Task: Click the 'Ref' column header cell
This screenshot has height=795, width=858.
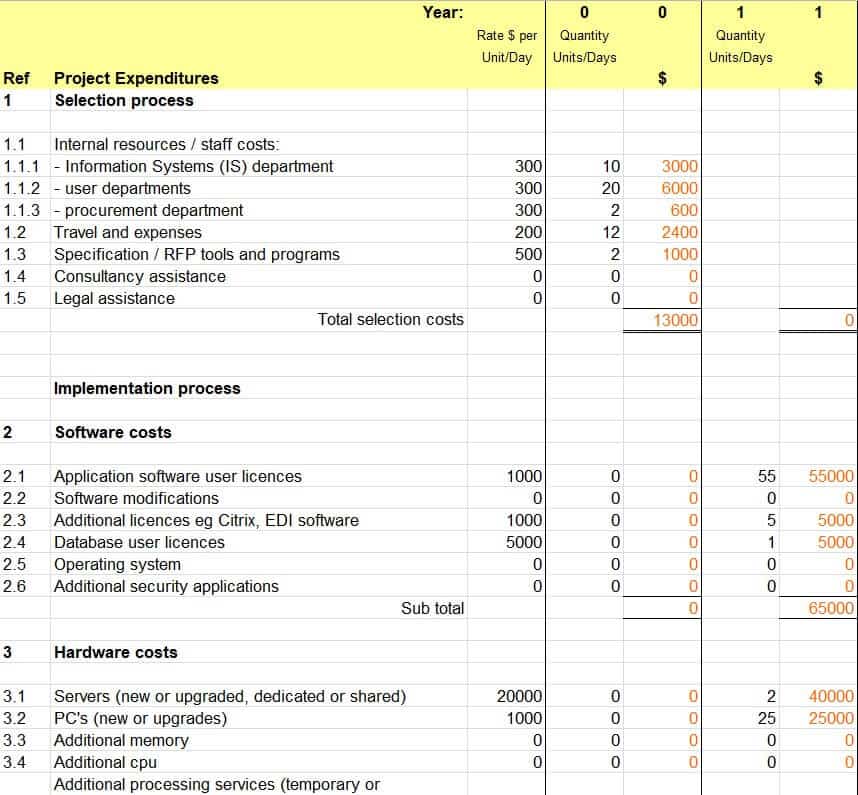Action: coord(16,78)
